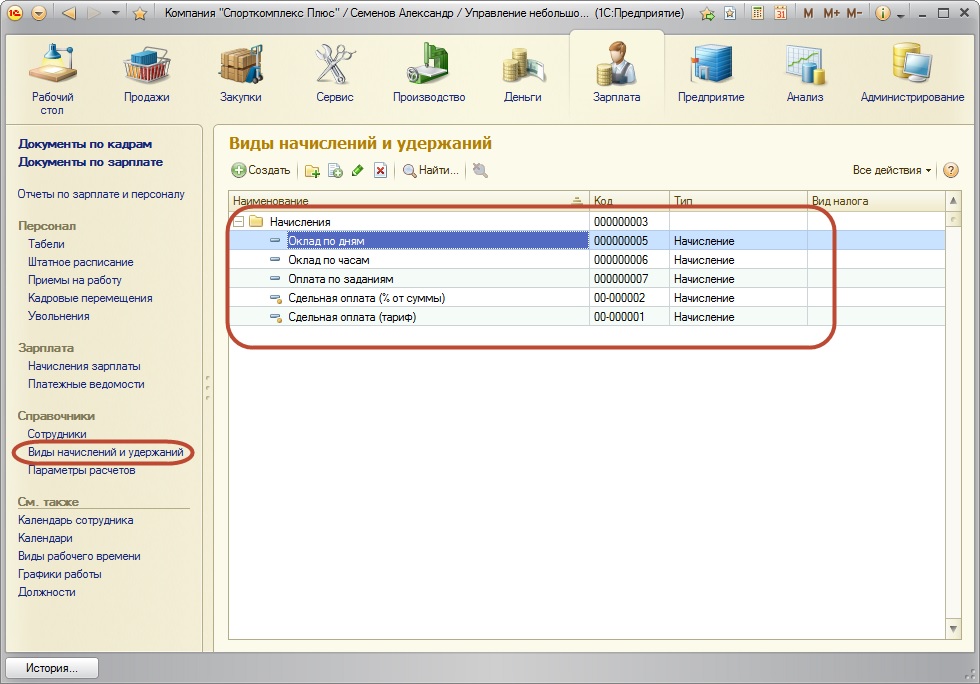Click the Создать button
Image resolution: width=980 pixels, height=684 pixels.
tap(261, 170)
